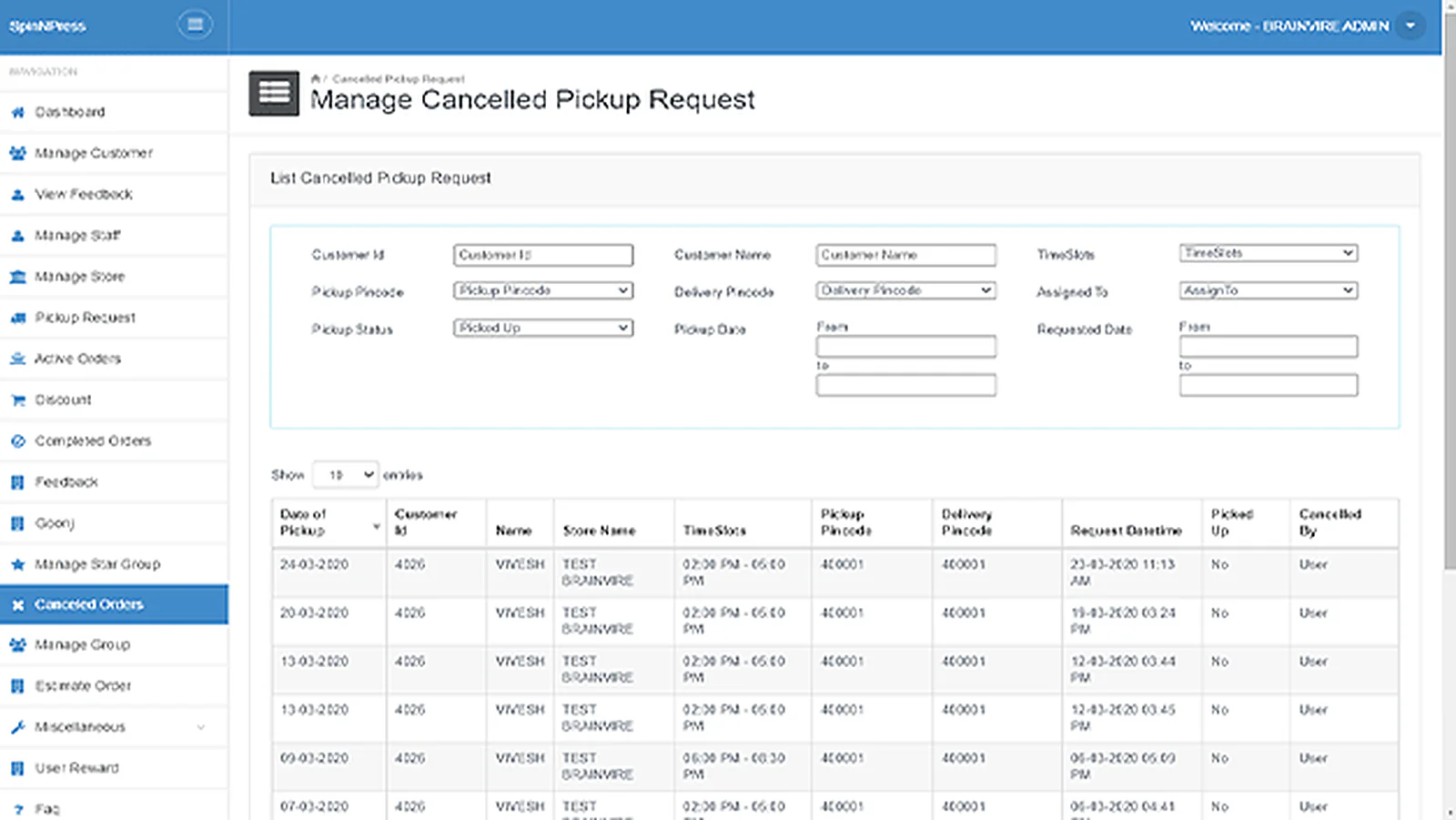
Task: Open User Reward in sidebar
Action: (114, 768)
